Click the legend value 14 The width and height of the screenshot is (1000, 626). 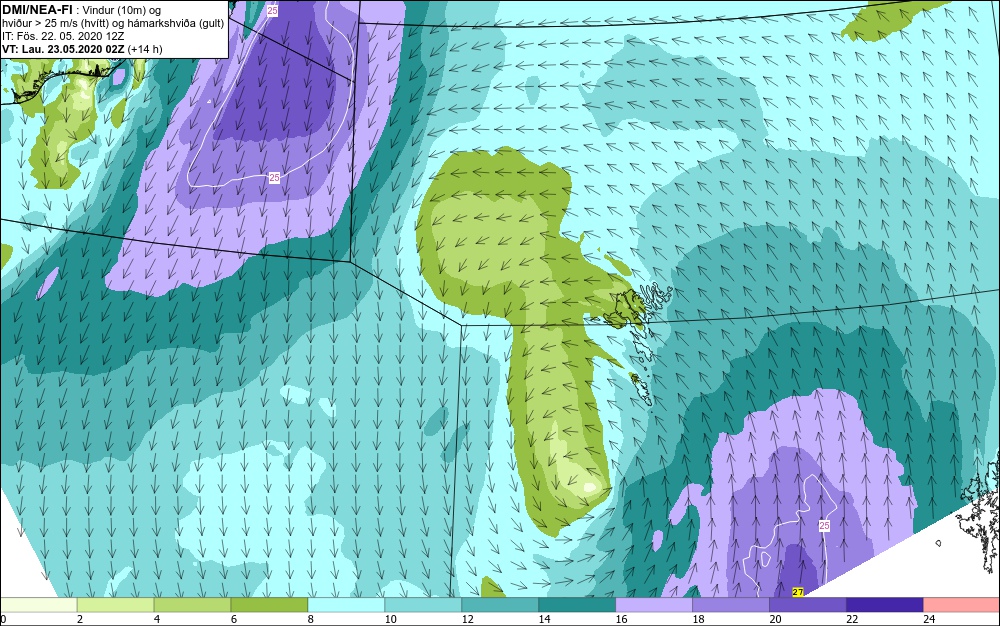(x=544, y=619)
